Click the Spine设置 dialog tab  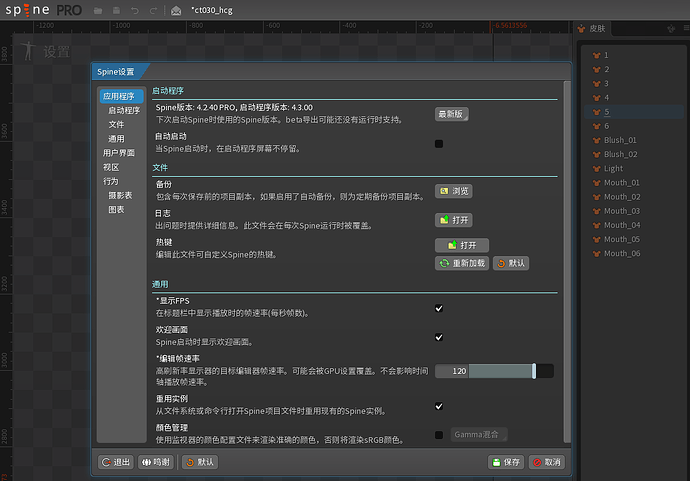117,72
